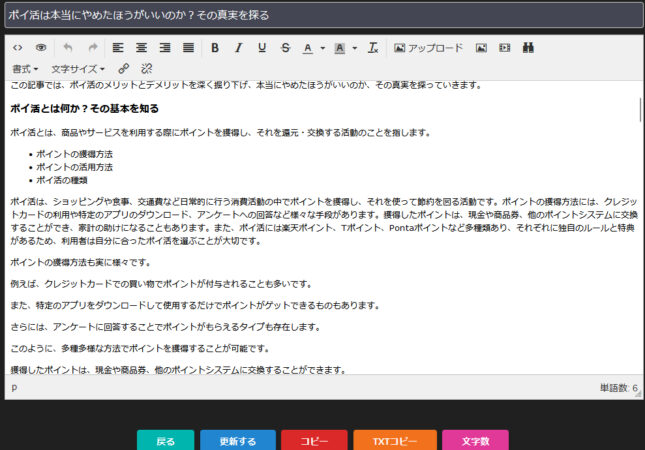This screenshot has height=450, width=645.
Task: Center align the text
Action: pyautogui.click(x=142, y=48)
